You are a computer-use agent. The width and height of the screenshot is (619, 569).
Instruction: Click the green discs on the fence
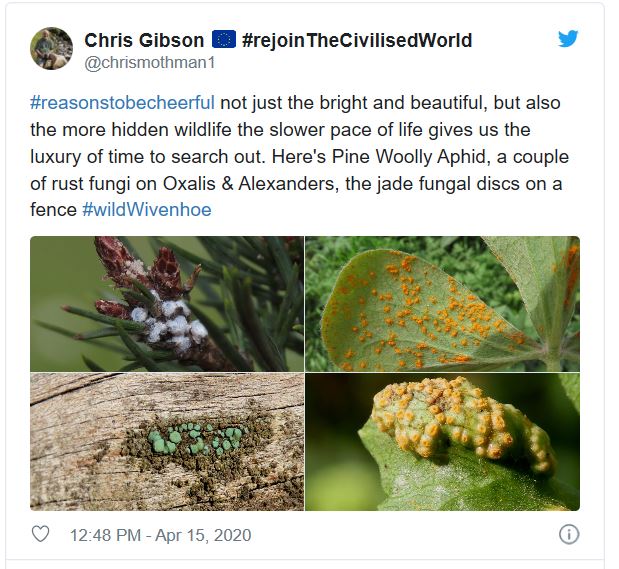tap(193, 439)
